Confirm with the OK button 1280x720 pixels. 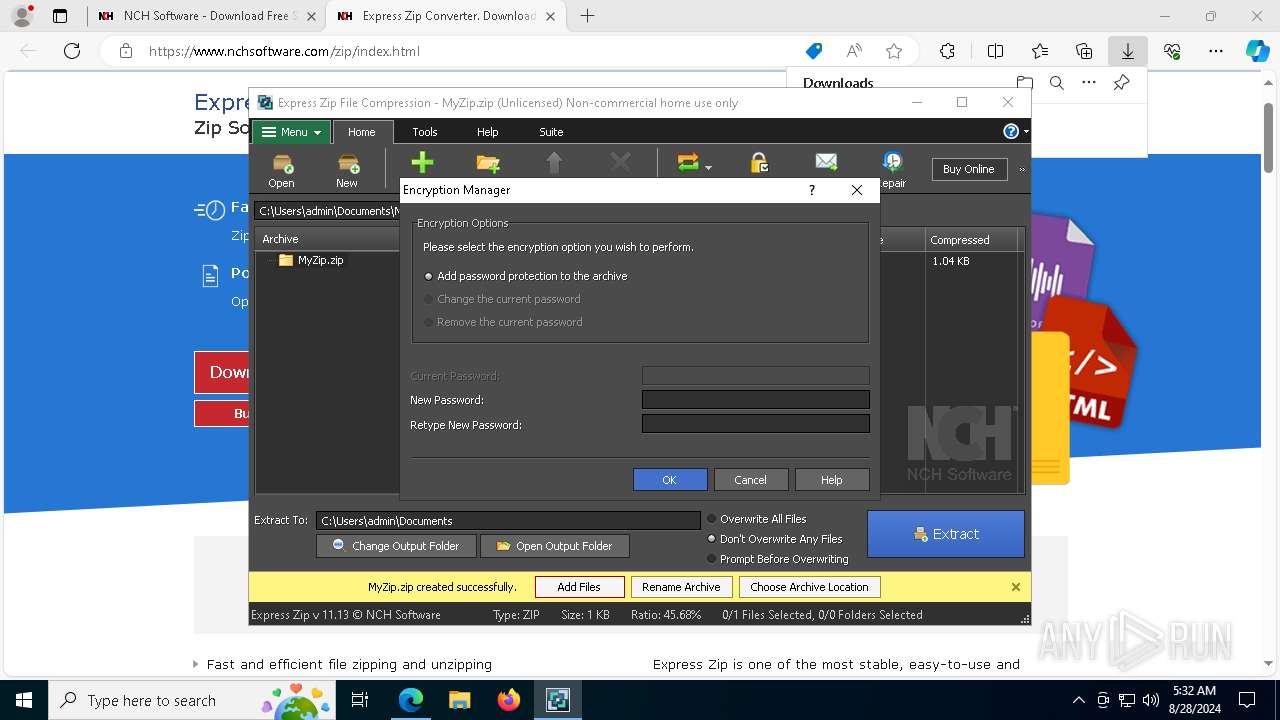(x=670, y=480)
